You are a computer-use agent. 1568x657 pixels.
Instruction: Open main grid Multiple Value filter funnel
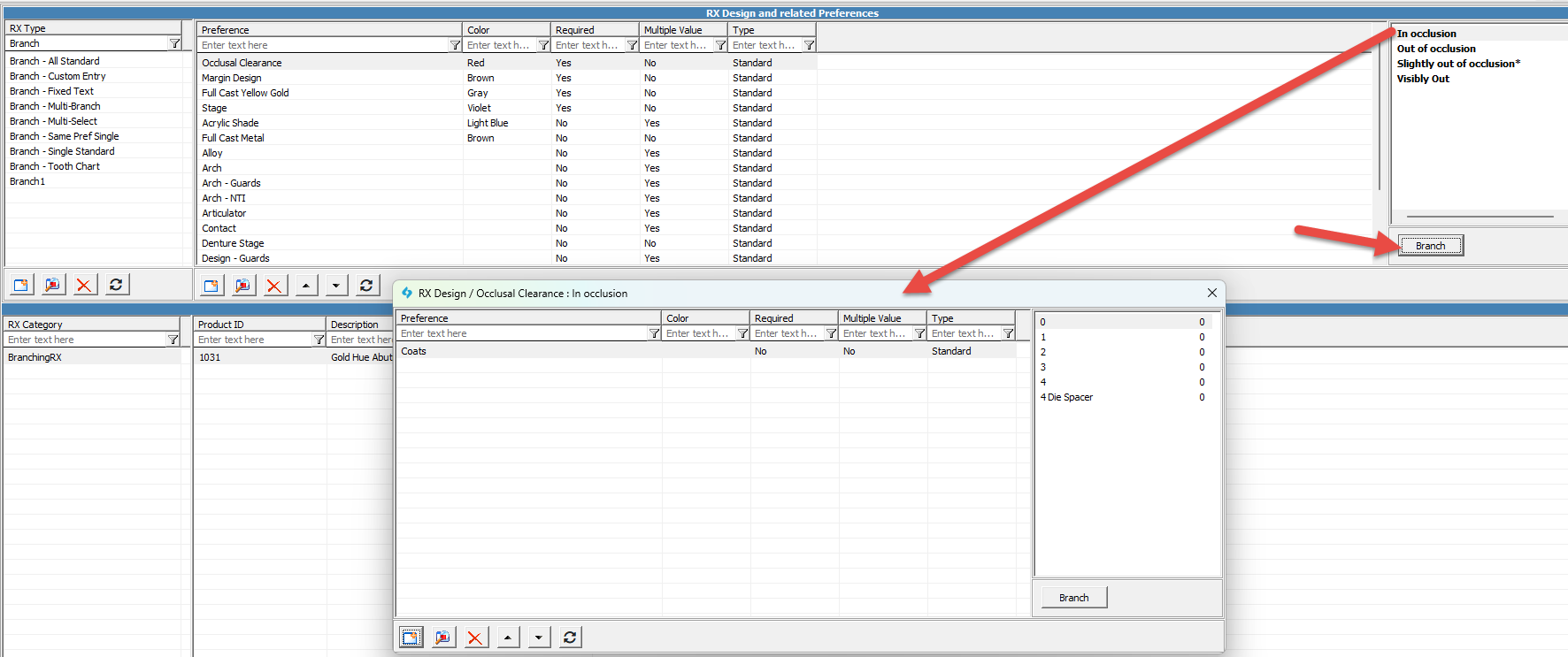[x=720, y=45]
